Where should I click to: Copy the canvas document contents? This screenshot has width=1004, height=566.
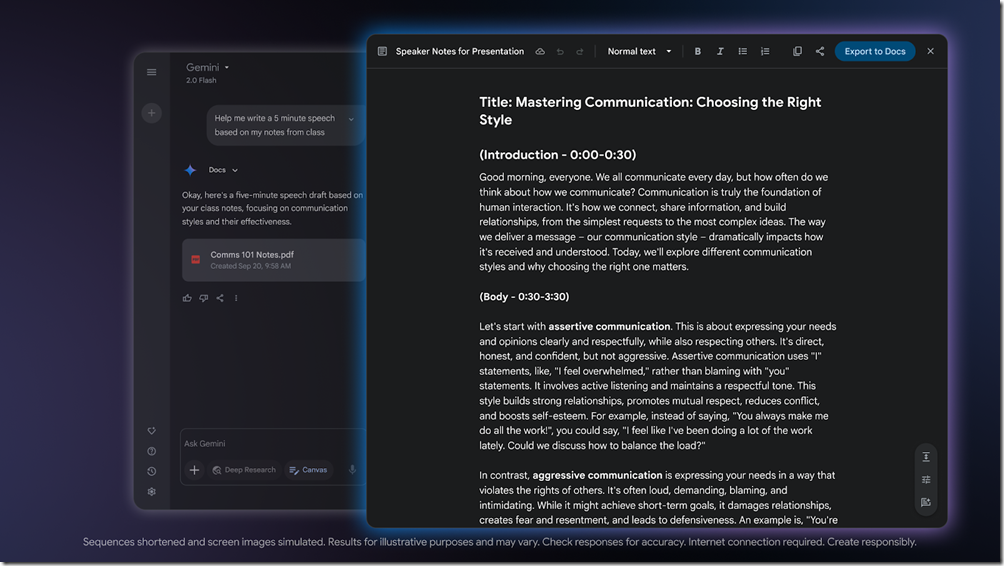(x=797, y=51)
